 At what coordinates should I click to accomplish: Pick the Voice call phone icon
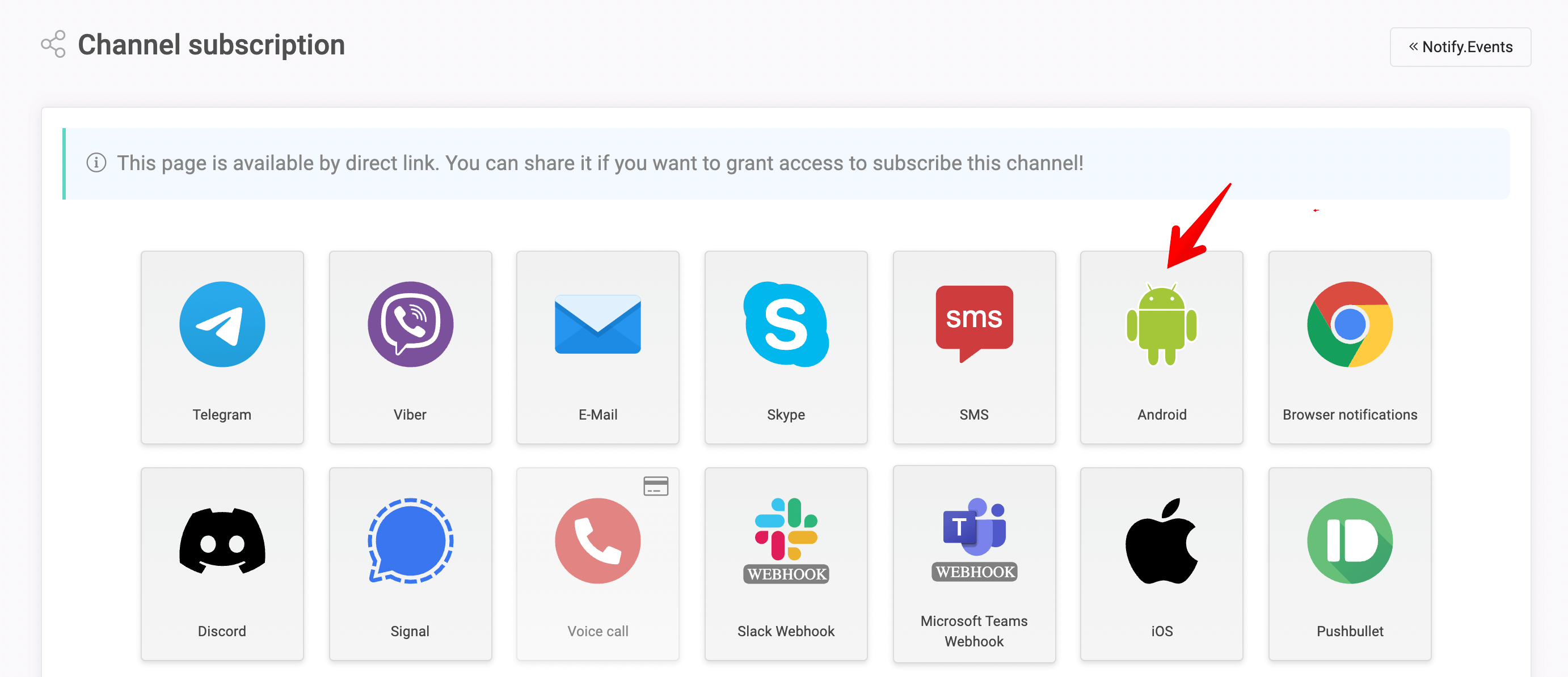tap(598, 541)
